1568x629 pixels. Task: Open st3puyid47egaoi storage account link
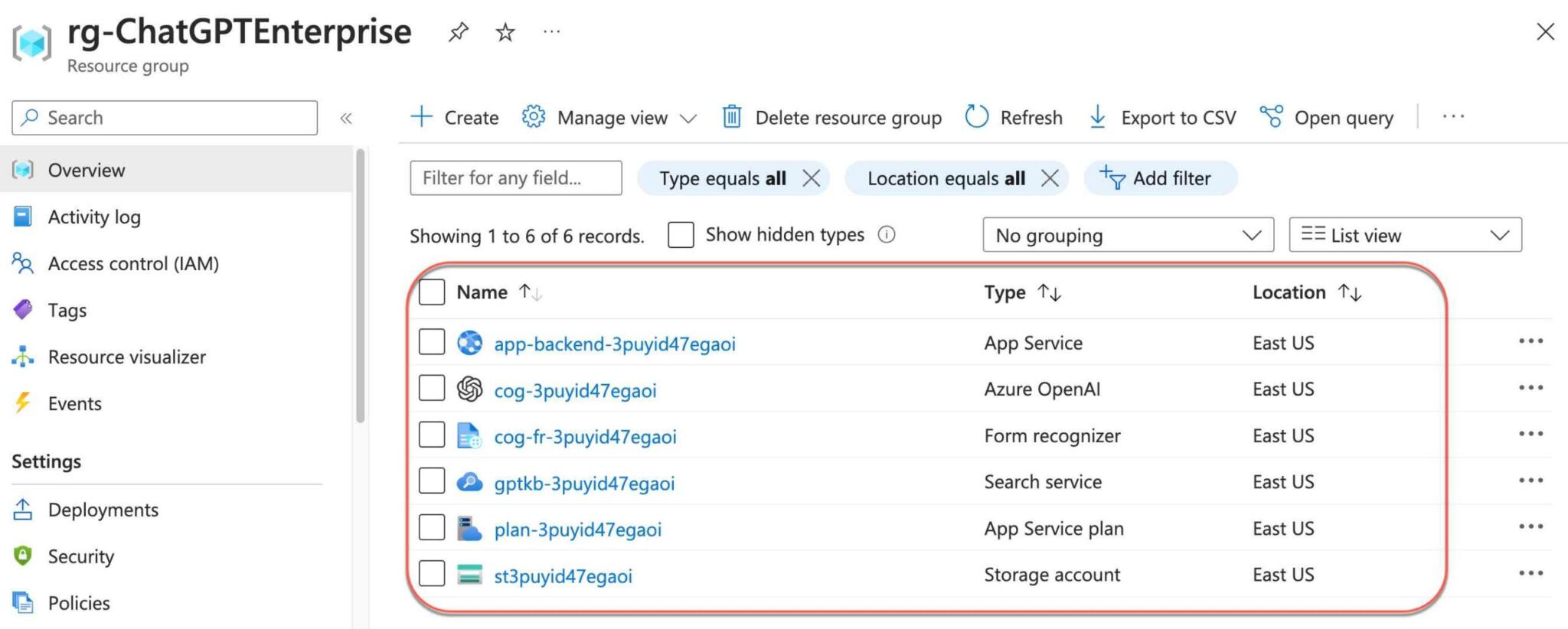[563, 575]
